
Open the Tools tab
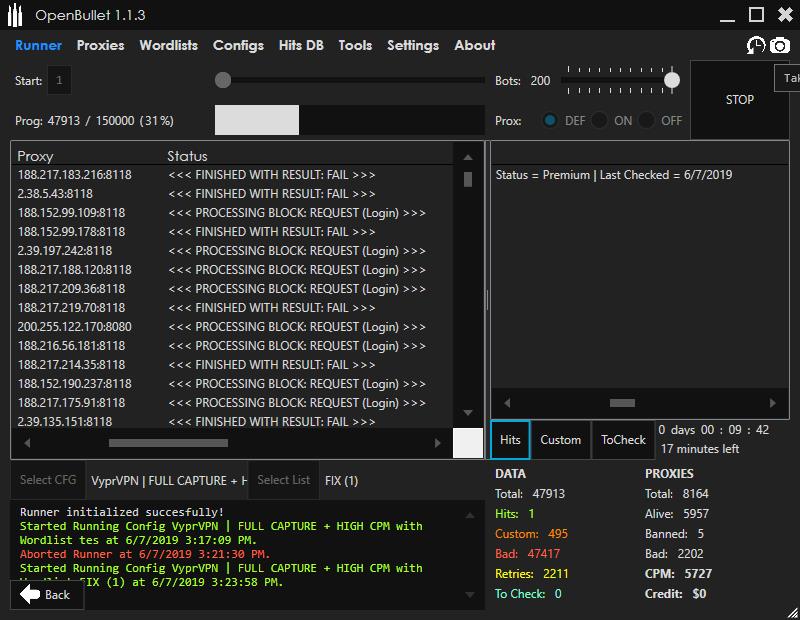355,45
